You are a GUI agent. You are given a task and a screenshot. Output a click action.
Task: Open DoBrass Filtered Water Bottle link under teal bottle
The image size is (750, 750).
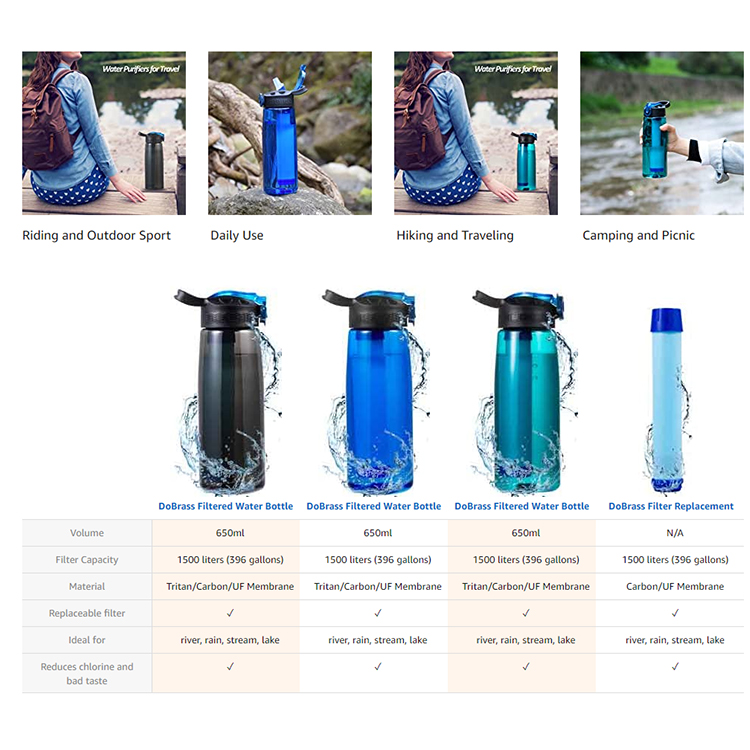coord(522,506)
